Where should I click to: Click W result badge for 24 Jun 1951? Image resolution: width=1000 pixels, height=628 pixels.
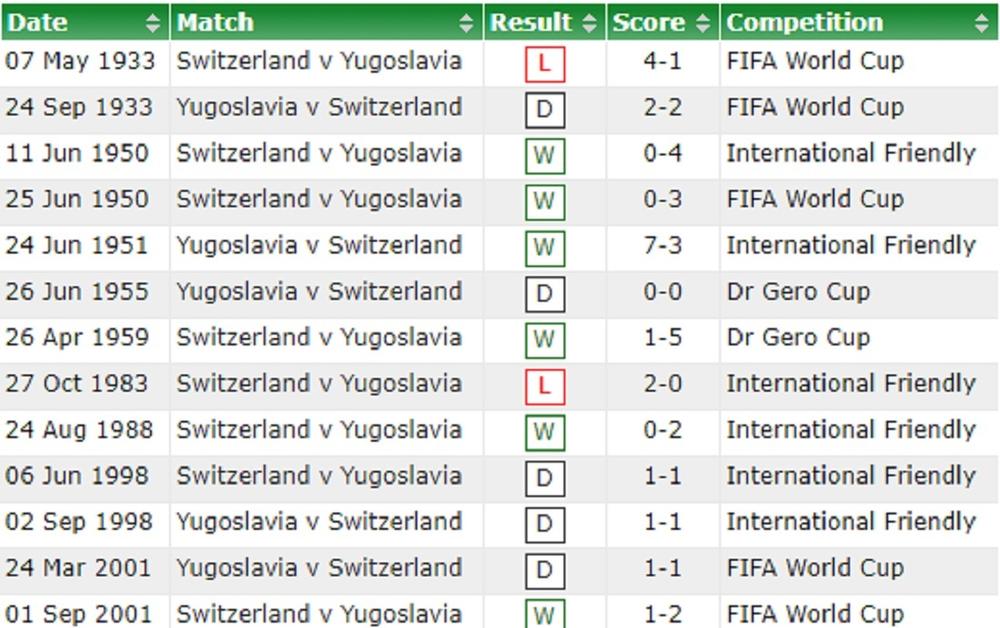(544, 248)
